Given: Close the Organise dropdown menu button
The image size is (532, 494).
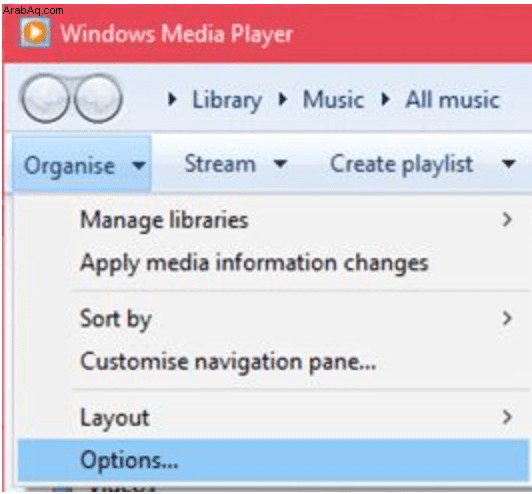Looking at the screenshot, I should pyautogui.click(x=82, y=164).
